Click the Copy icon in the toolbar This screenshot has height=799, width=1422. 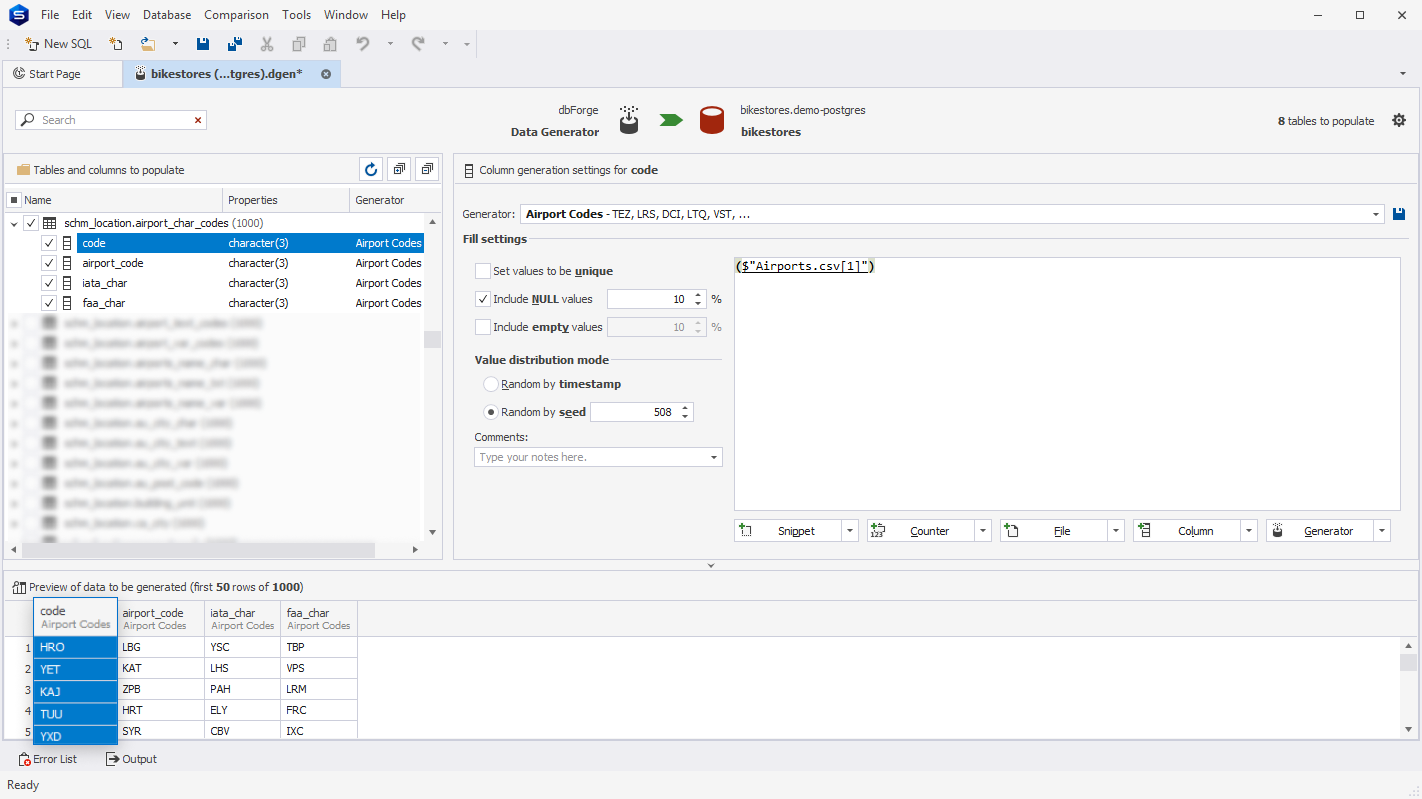point(298,44)
